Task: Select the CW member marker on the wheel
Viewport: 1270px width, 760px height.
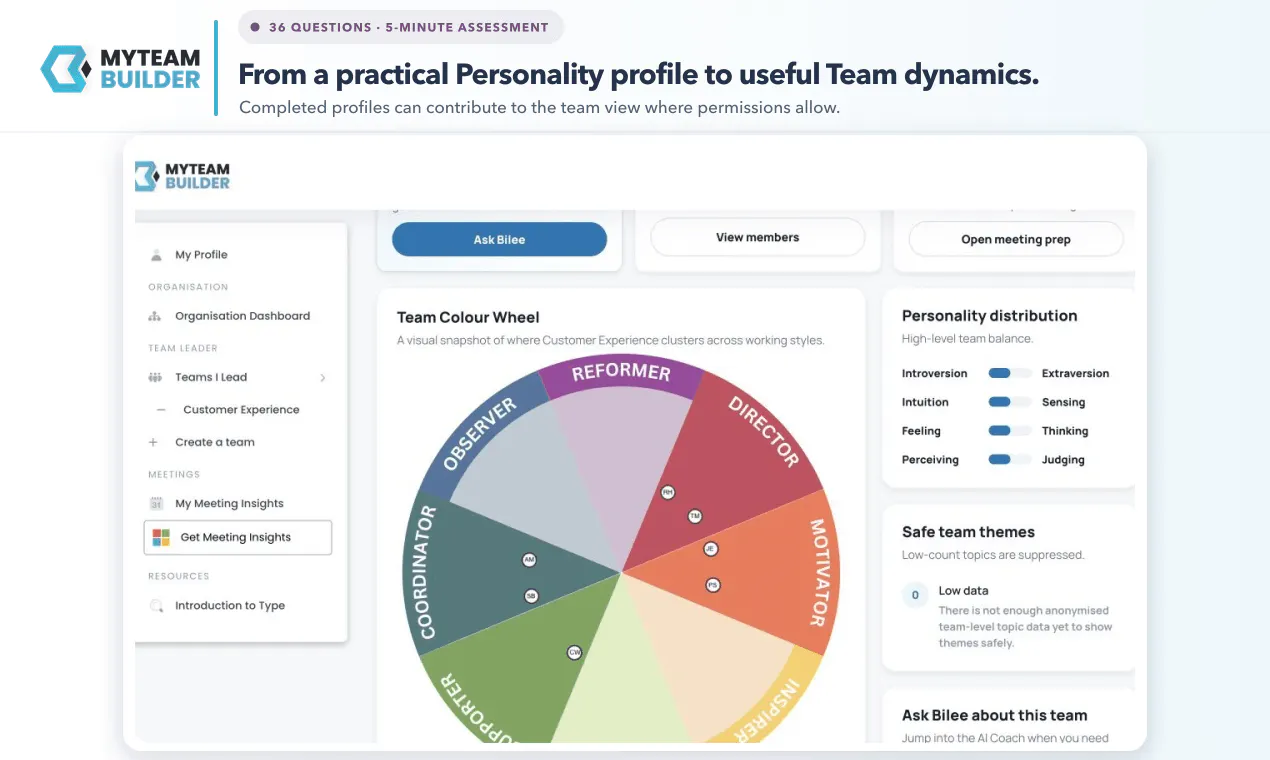Action: click(574, 652)
